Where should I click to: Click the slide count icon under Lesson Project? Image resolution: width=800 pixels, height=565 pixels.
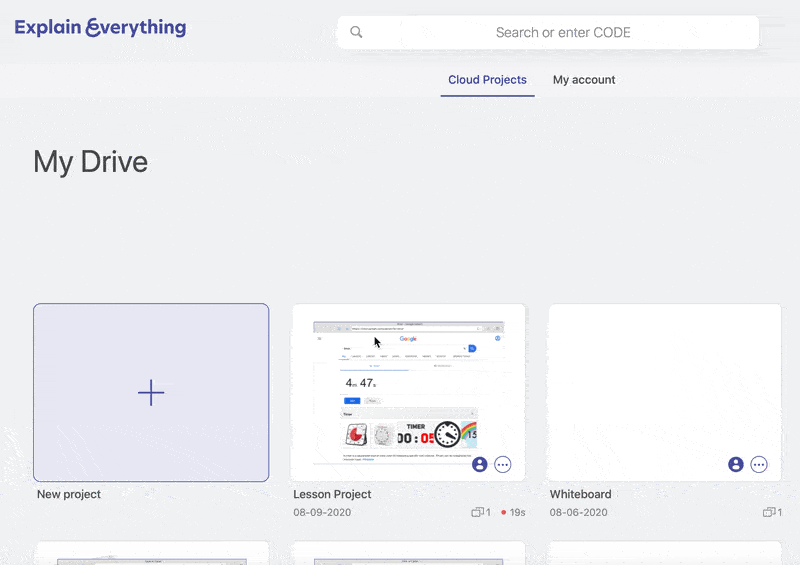point(478,512)
